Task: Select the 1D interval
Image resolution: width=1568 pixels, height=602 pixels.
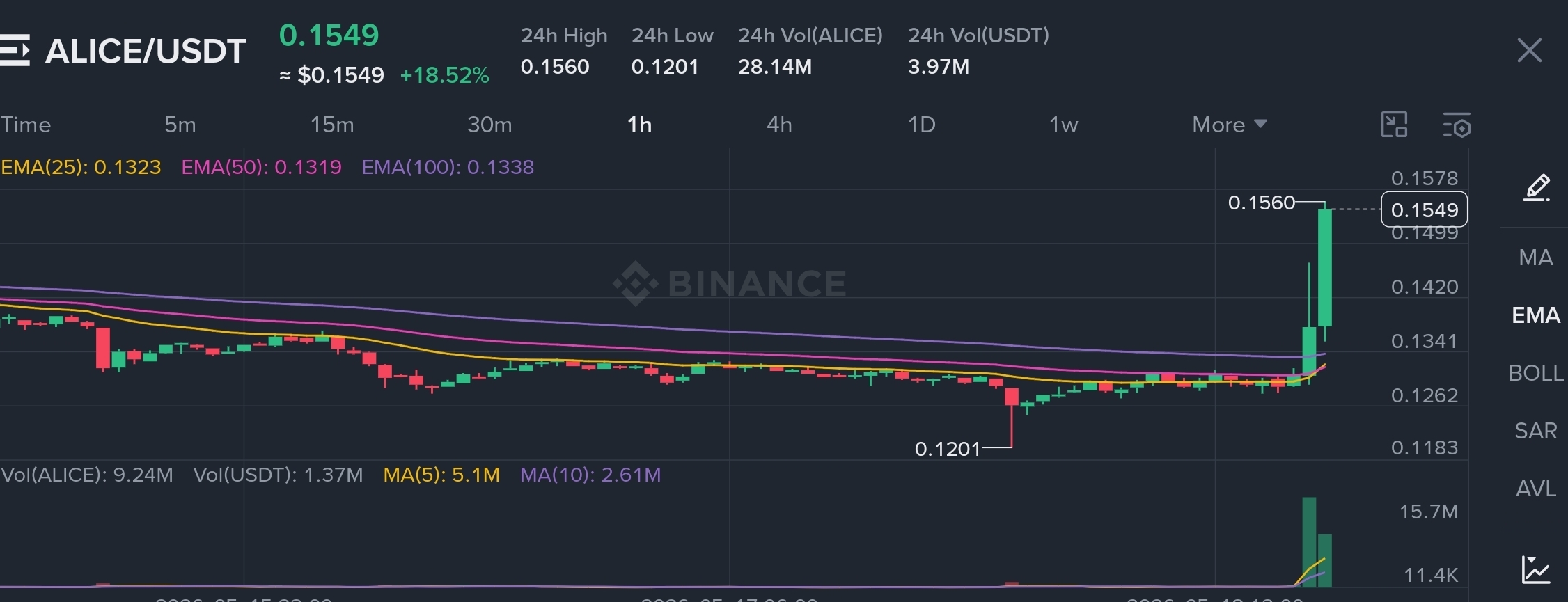Action: pyautogui.click(x=922, y=125)
